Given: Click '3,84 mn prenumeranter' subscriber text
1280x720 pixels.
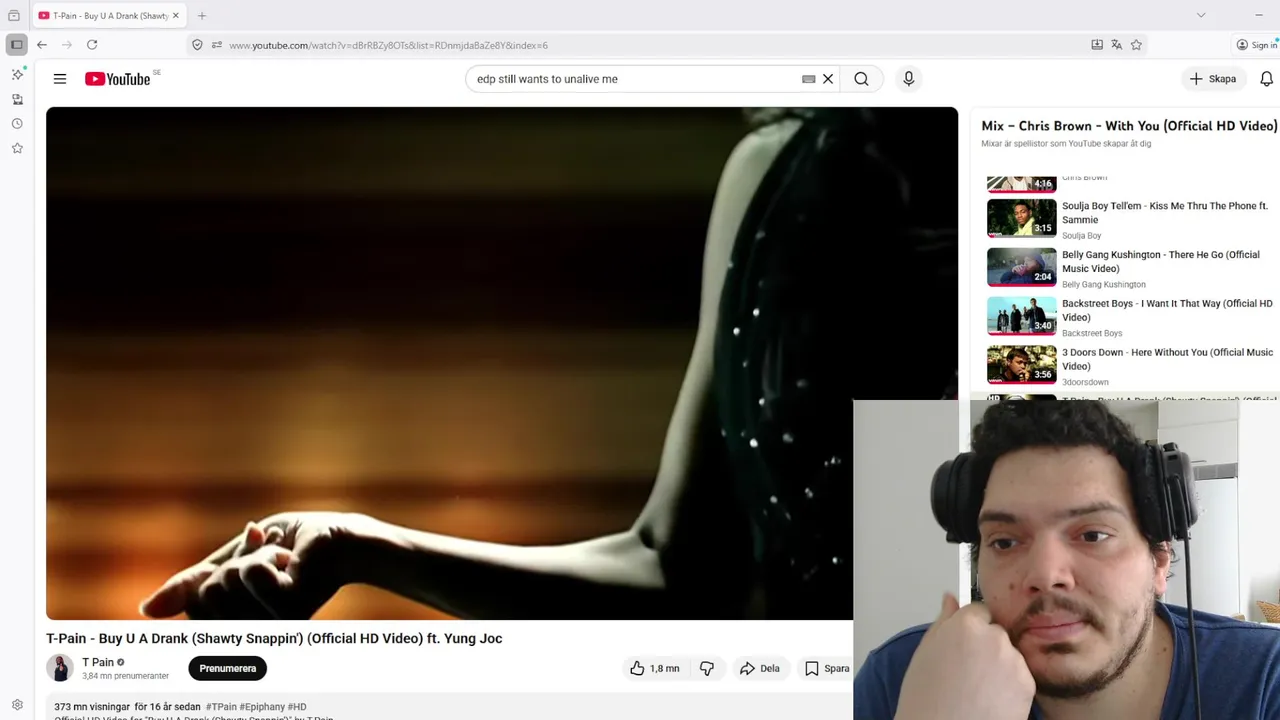Looking at the screenshot, I should click(x=125, y=676).
